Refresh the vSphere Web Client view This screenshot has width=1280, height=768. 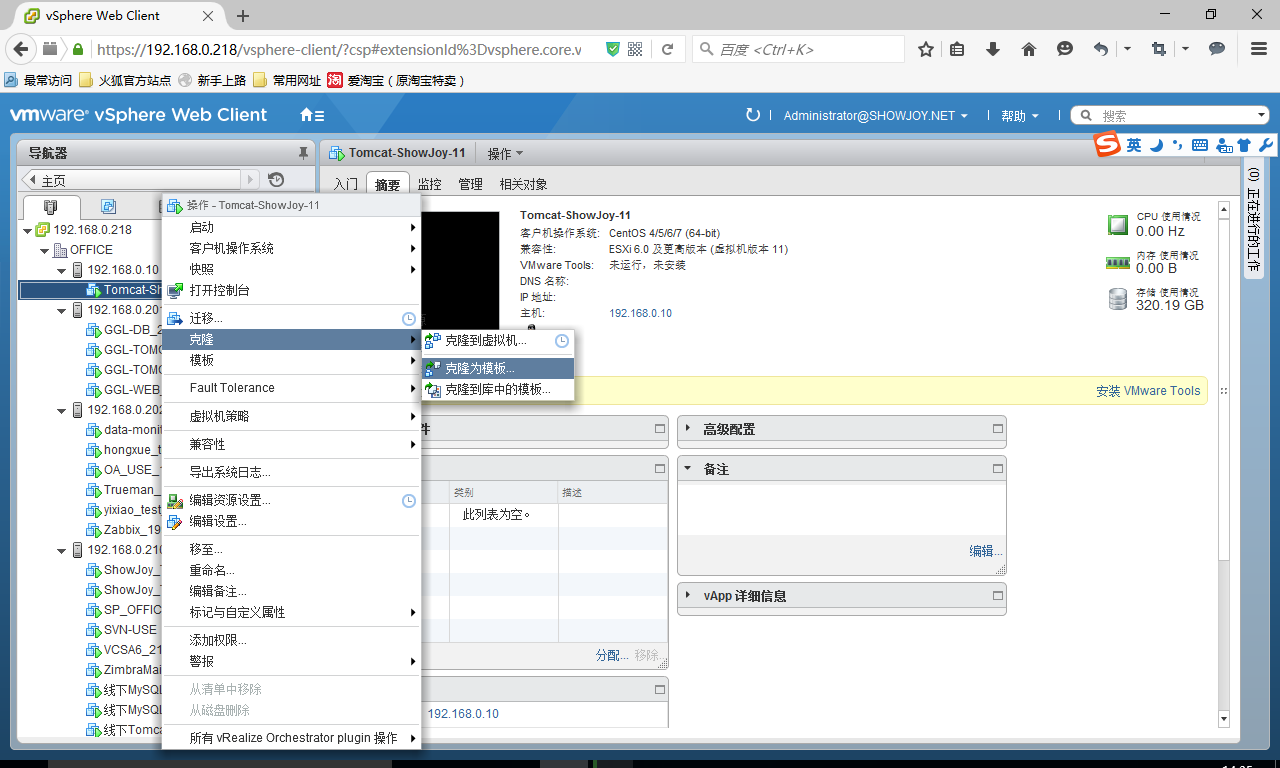(753, 115)
